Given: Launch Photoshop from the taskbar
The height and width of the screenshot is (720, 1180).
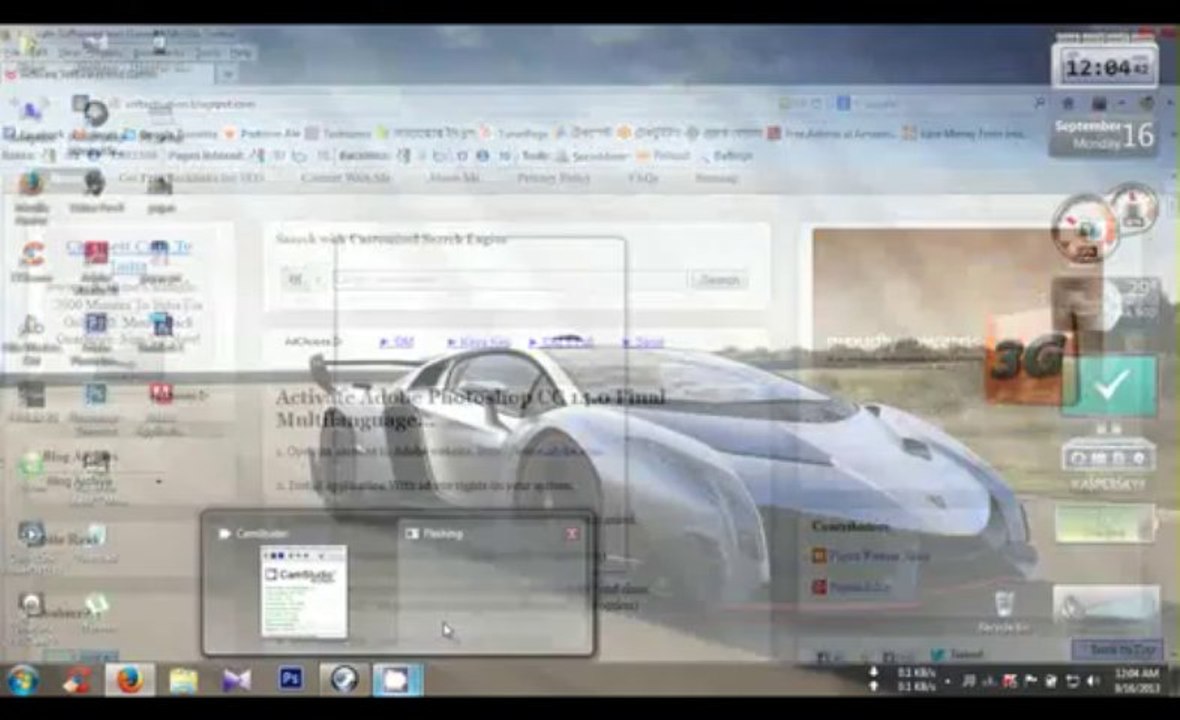Looking at the screenshot, I should (290, 679).
